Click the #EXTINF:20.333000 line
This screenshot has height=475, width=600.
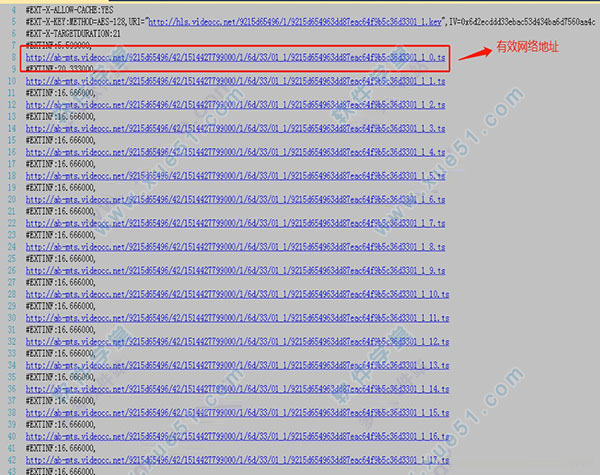pyautogui.click(x=61, y=69)
